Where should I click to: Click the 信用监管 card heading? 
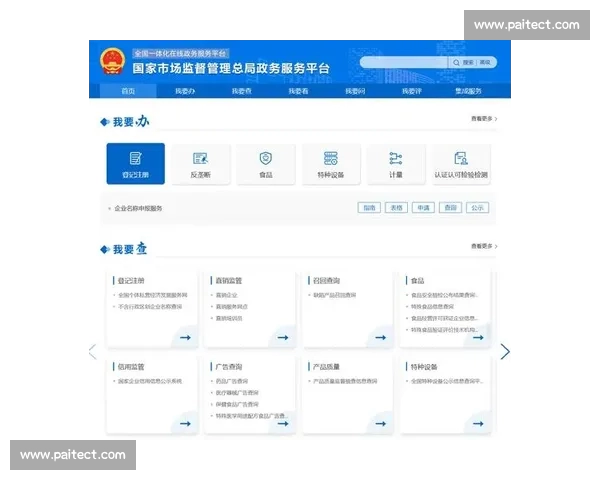(x=131, y=367)
